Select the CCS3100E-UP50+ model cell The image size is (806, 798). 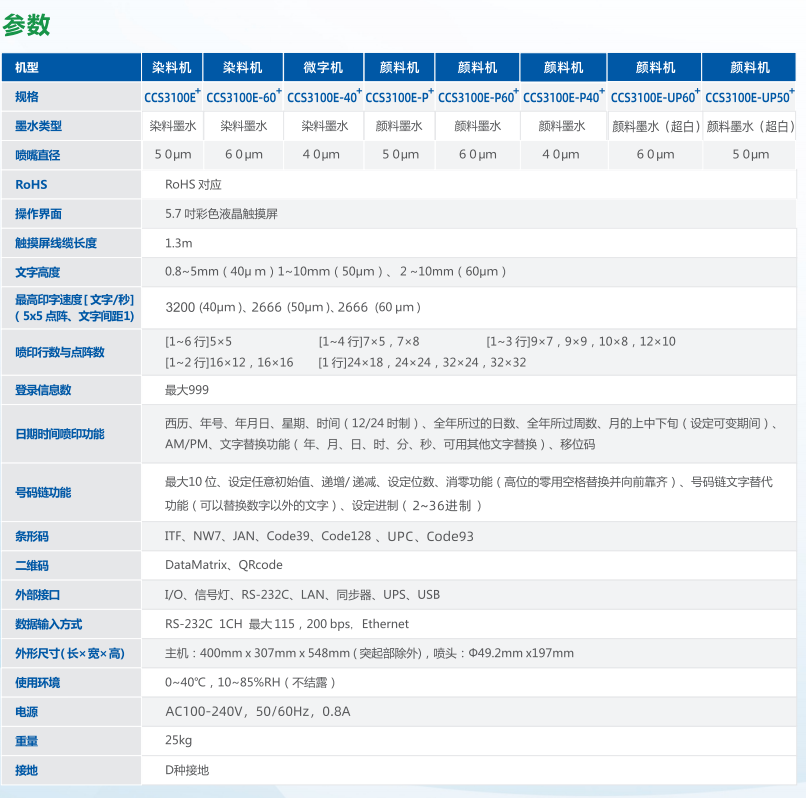pyautogui.click(x=749, y=97)
